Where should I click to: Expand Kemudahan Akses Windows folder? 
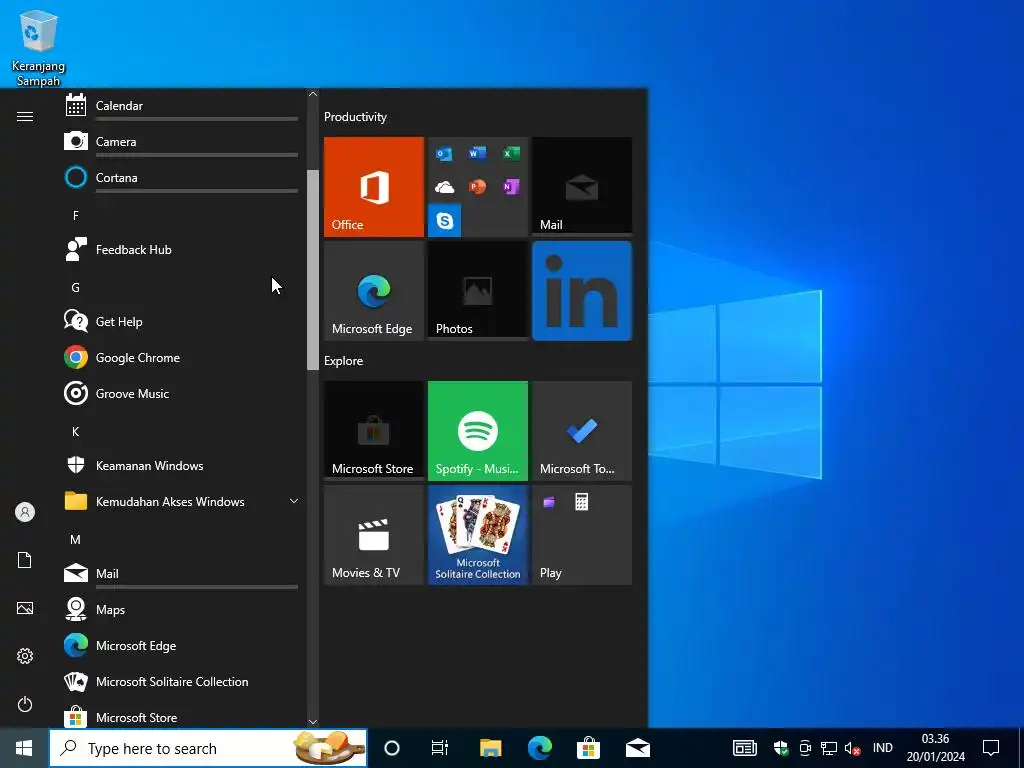coord(182,502)
